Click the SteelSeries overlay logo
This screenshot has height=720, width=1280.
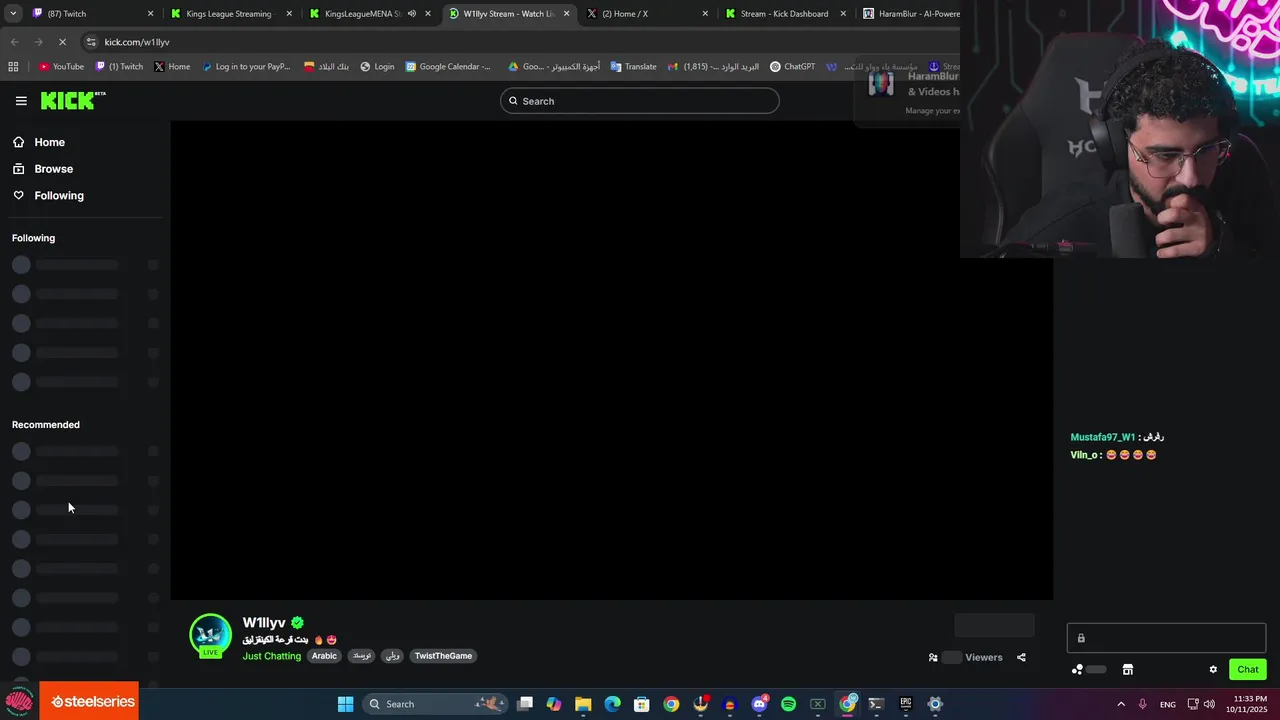tap(88, 701)
